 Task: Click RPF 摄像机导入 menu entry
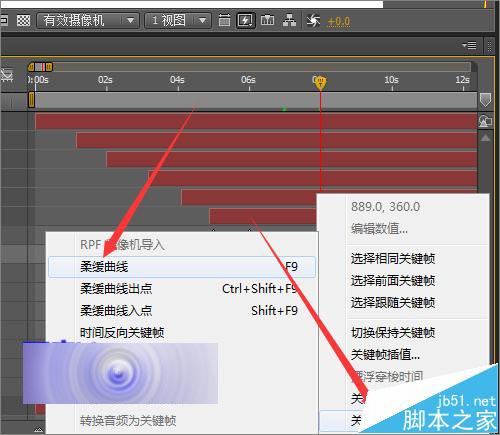click(x=182, y=245)
